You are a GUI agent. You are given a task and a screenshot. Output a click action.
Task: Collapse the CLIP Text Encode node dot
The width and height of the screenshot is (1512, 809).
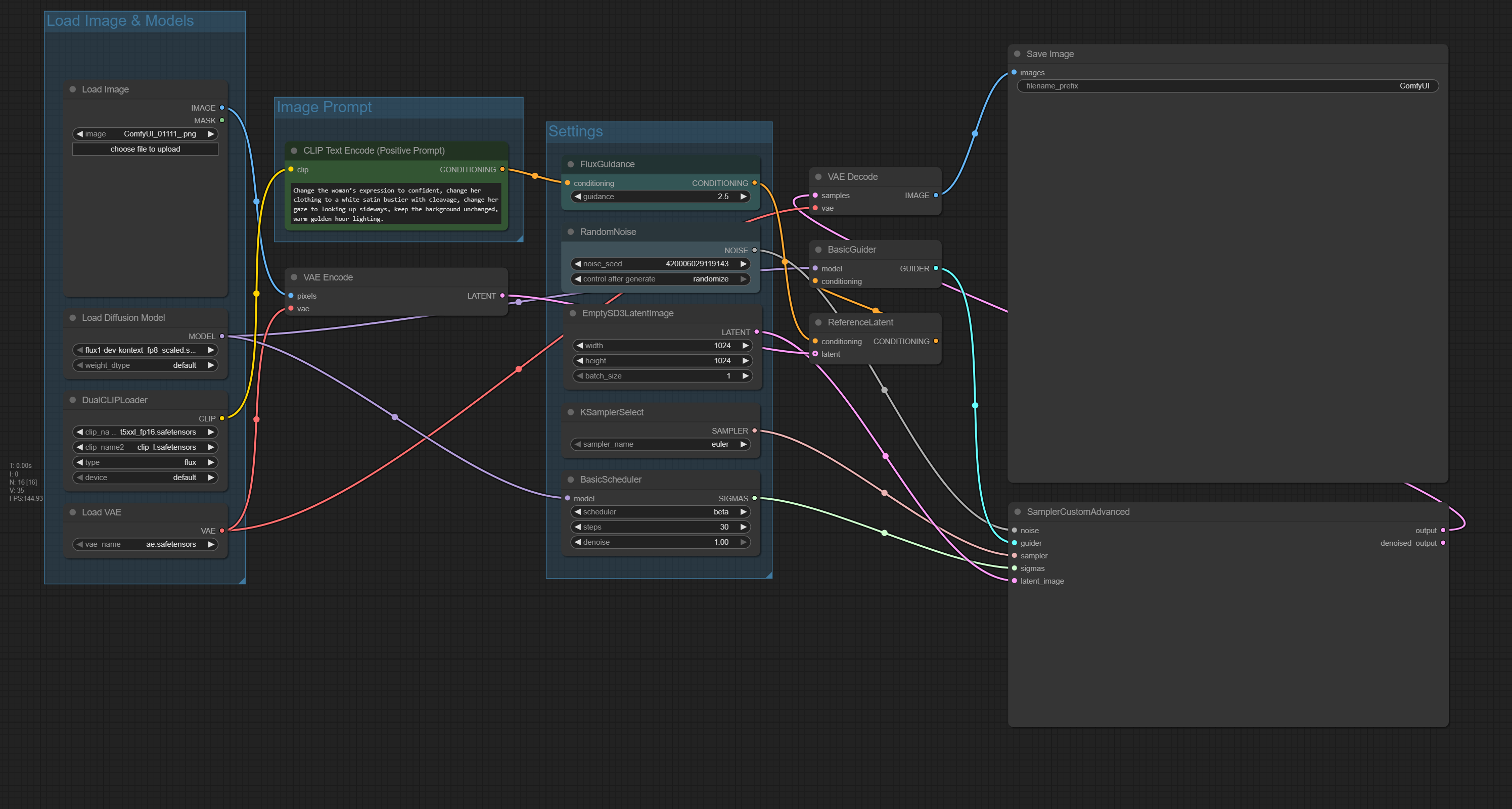click(x=294, y=150)
